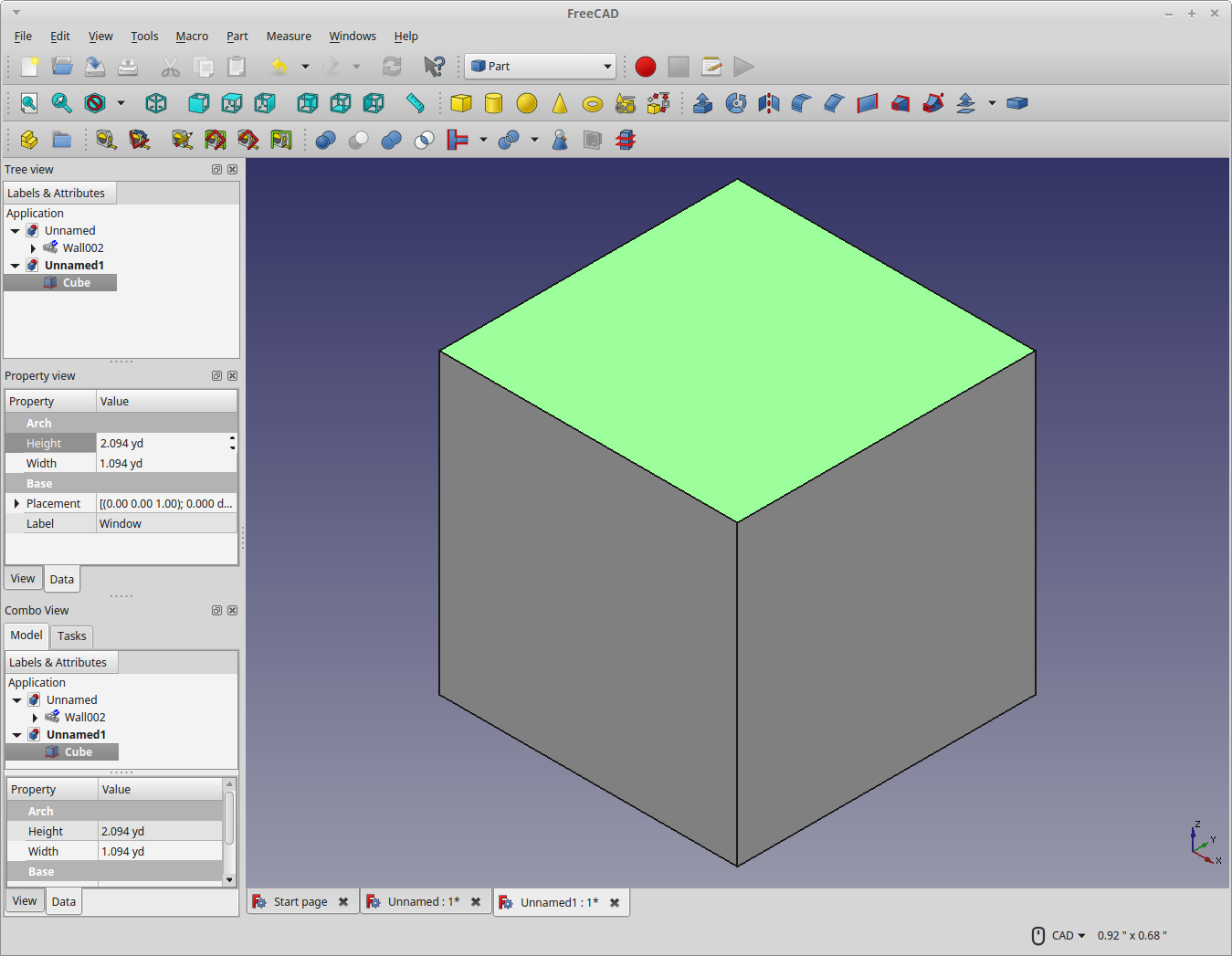This screenshot has width=1232, height=956.
Task: Open the Macro menu
Action: coord(192,37)
